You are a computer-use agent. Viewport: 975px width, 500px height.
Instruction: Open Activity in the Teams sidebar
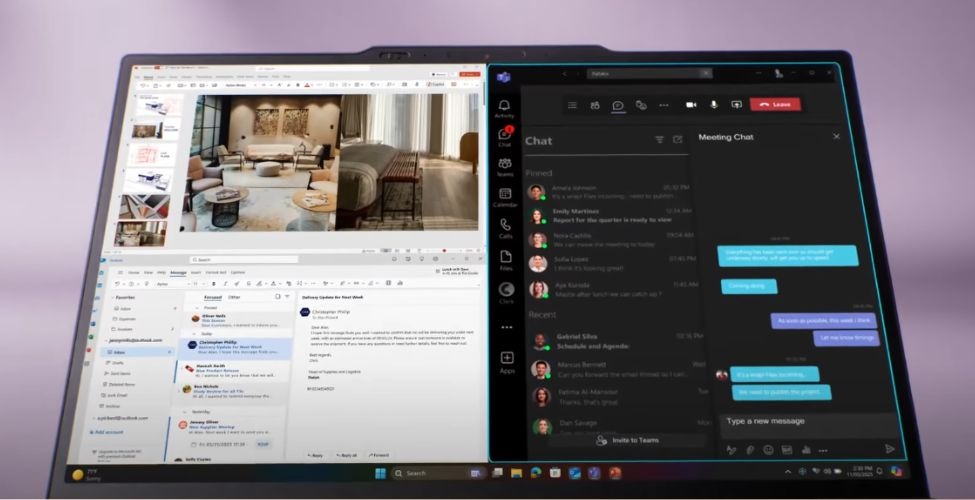pyautogui.click(x=504, y=108)
